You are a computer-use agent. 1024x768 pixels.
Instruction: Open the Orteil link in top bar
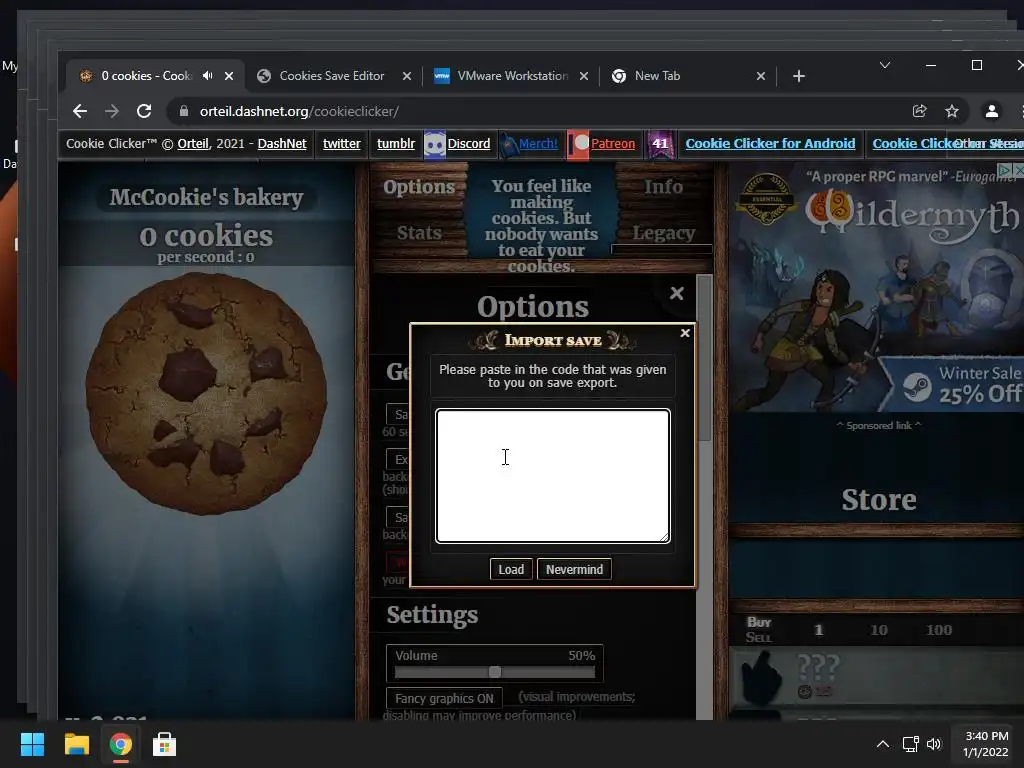193,144
